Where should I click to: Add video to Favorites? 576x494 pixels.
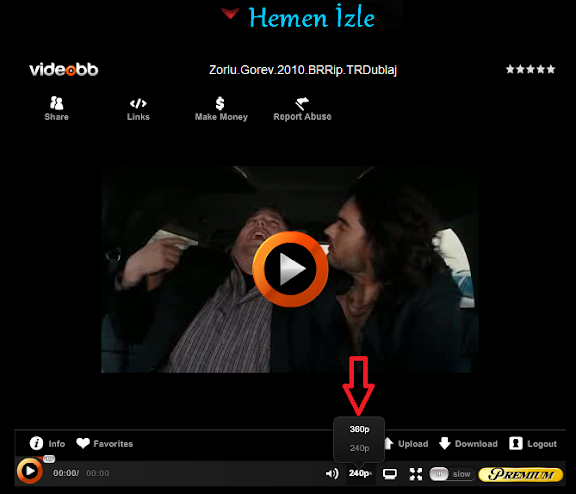pyautogui.click(x=104, y=443)
